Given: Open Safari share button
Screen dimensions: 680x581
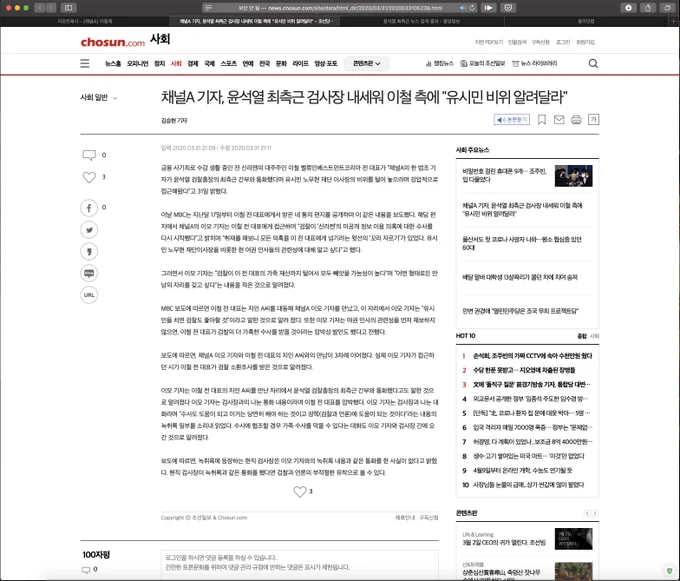Looking at the screenshot, I should (x=648, y=8).
